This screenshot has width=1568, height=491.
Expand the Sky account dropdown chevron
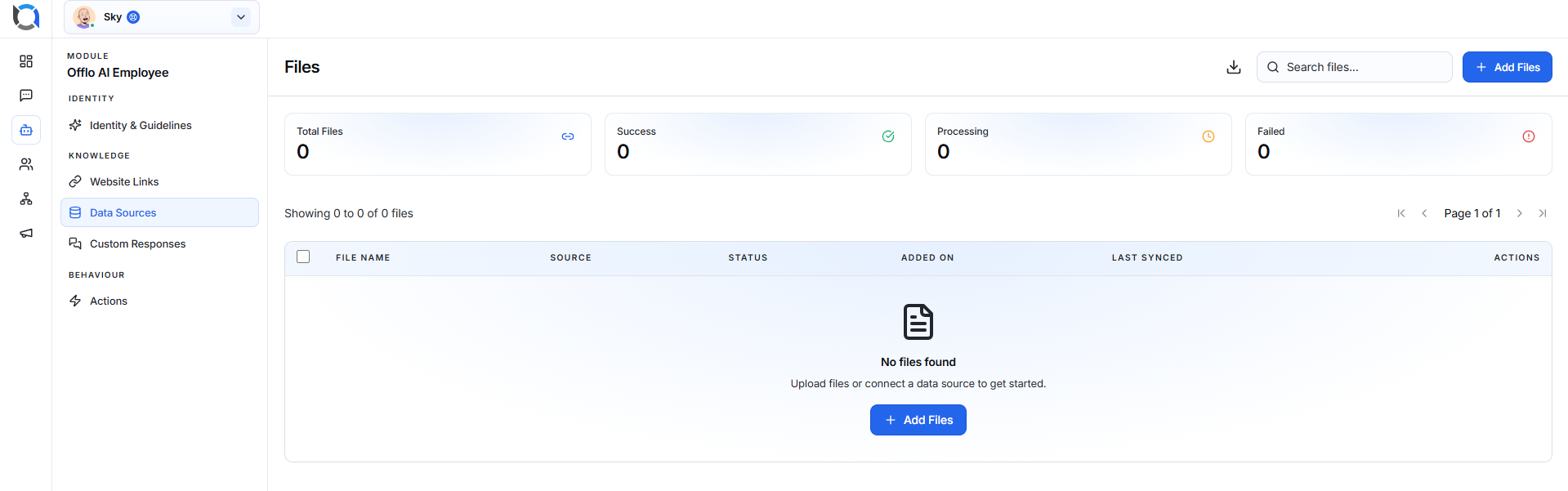tap(241, 17)
